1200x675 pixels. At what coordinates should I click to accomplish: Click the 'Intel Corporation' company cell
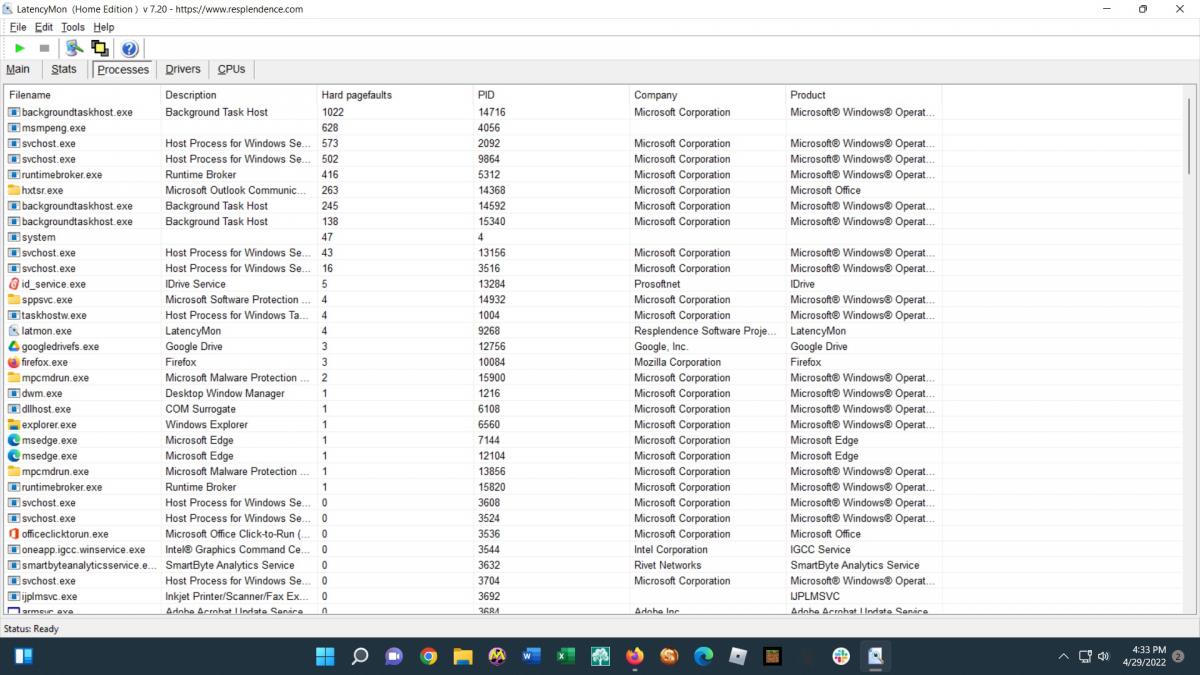click(671, 550)
